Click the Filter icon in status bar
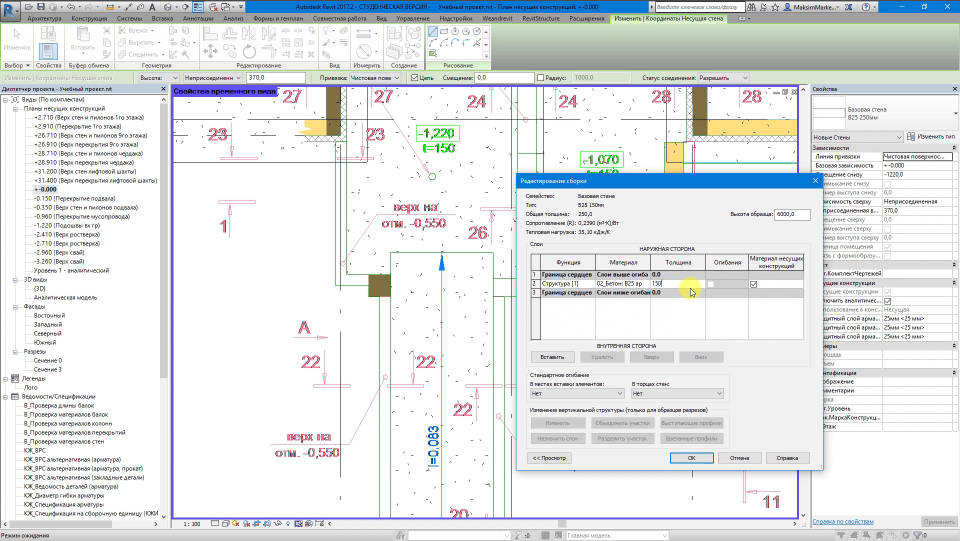This screenshot has width=960, height=541. click(918, 535)
